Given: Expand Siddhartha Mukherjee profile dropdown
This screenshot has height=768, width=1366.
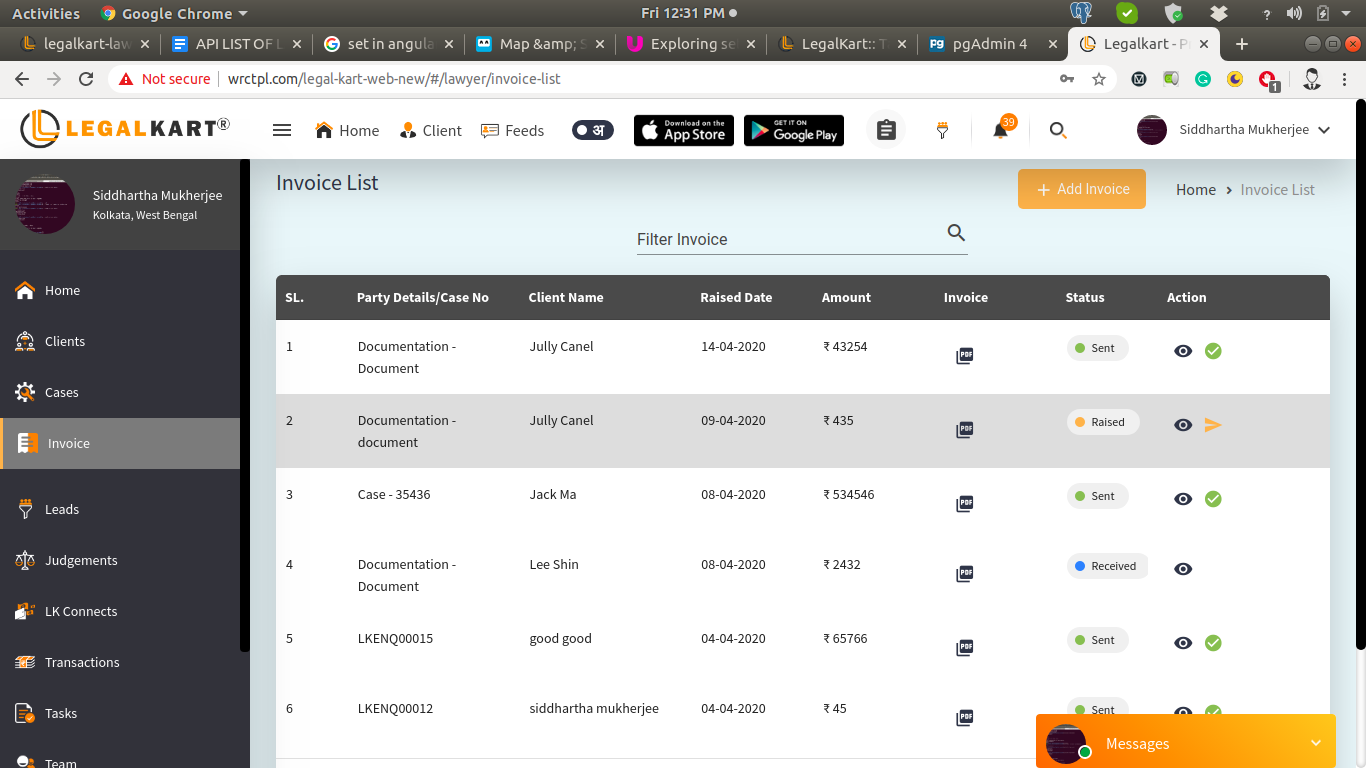Looking at the screenshot, I should 1324,130.
